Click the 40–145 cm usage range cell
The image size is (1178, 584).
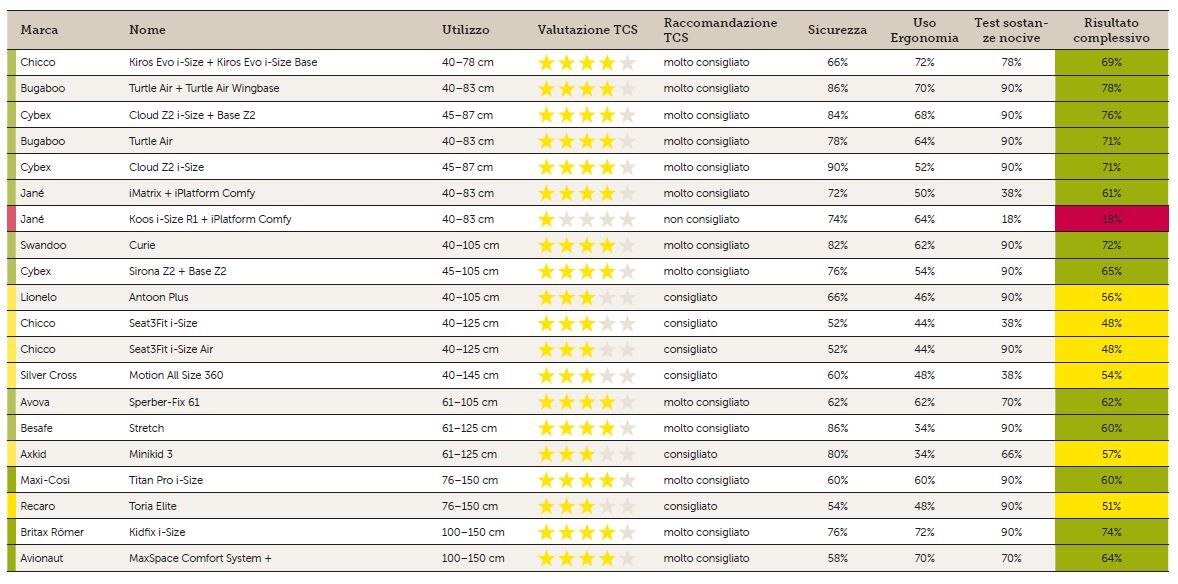470,376
